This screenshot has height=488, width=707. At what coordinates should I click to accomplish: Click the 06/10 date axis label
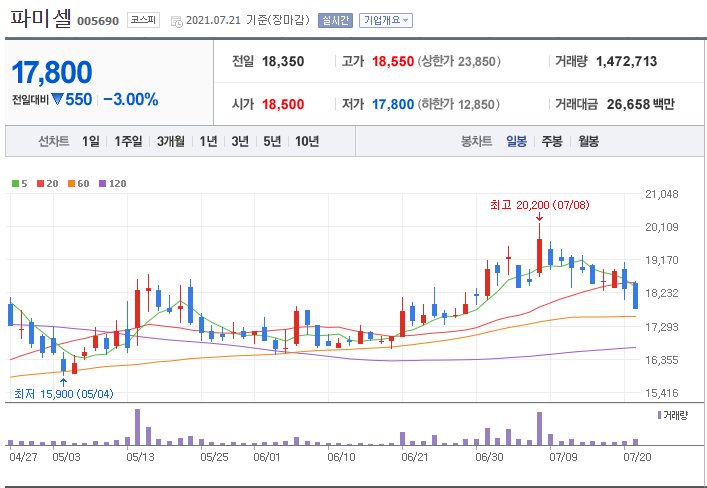tap(341, 457)
